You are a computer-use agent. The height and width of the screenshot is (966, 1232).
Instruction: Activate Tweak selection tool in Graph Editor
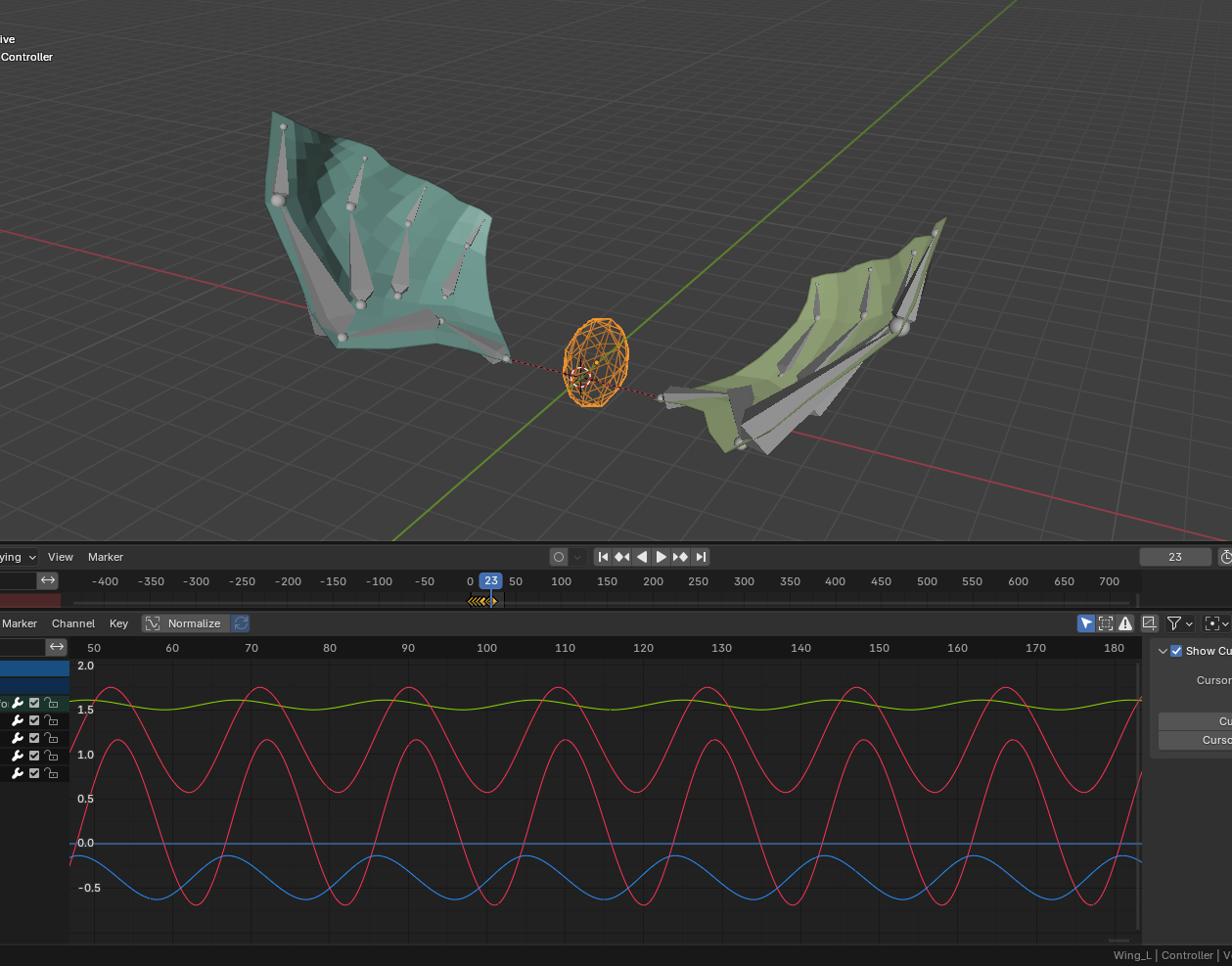point(1085,623)
